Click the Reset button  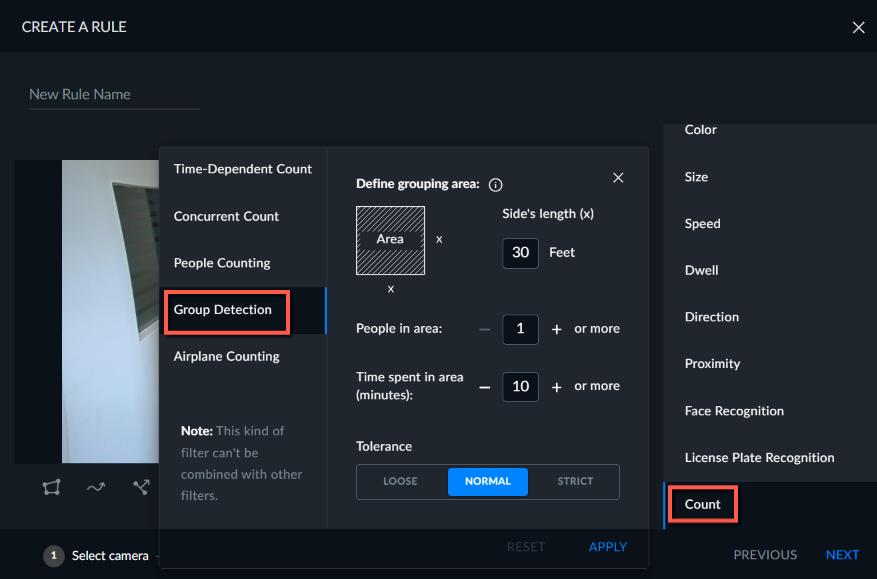pos(526,547)
